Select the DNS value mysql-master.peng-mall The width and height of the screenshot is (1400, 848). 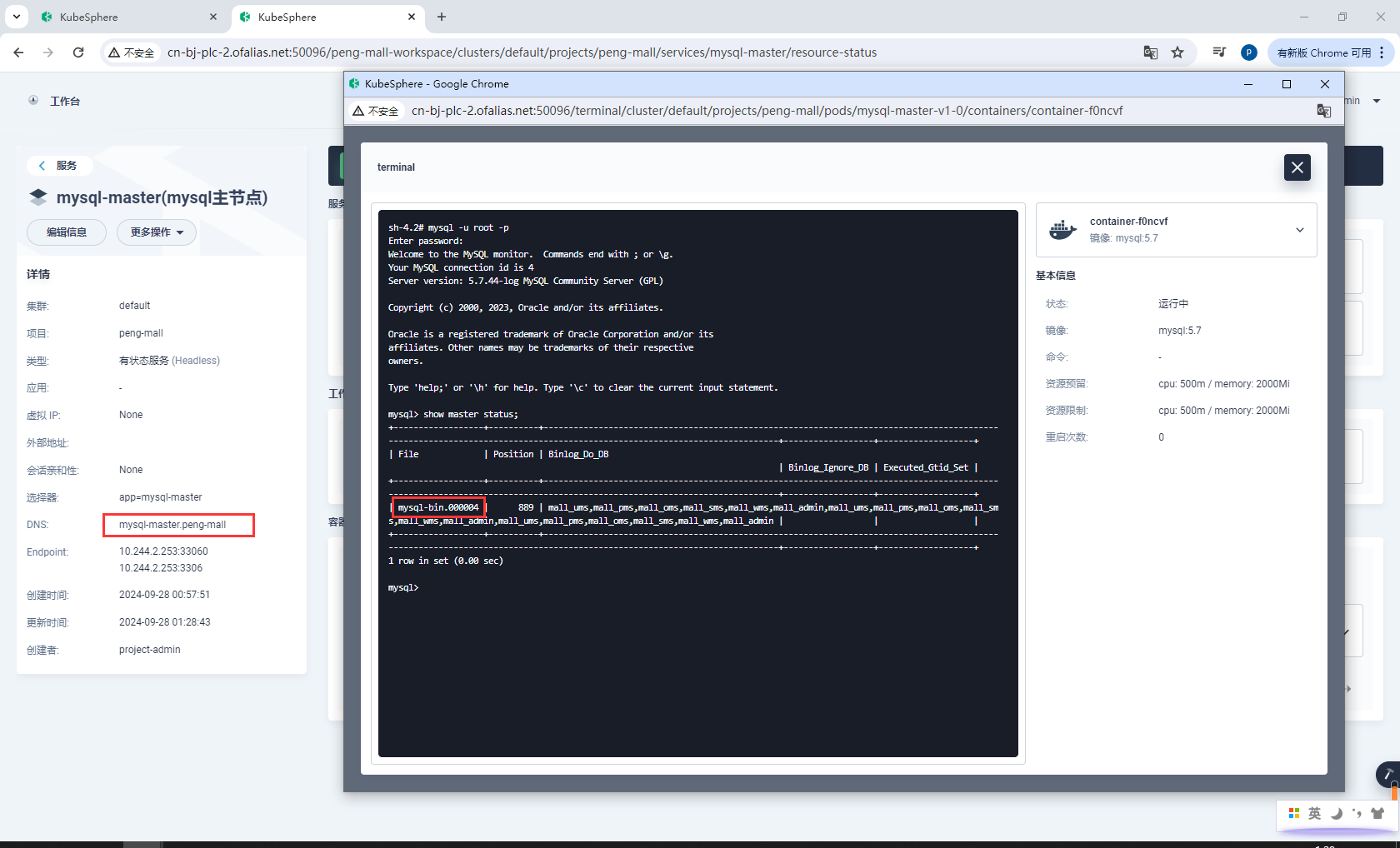point(172,525)
